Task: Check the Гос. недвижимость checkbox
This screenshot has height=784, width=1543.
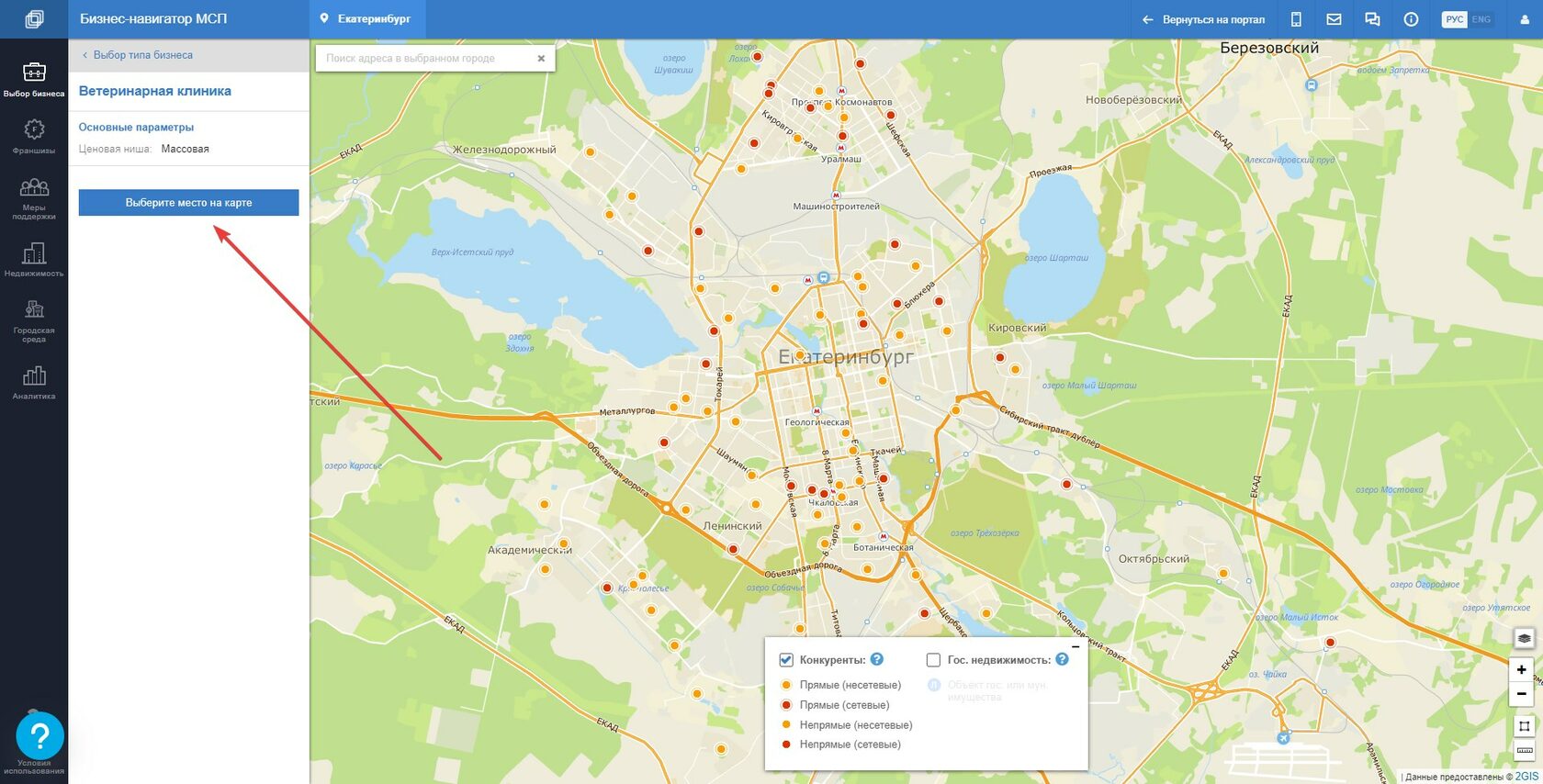Action: tap(933, 660)
